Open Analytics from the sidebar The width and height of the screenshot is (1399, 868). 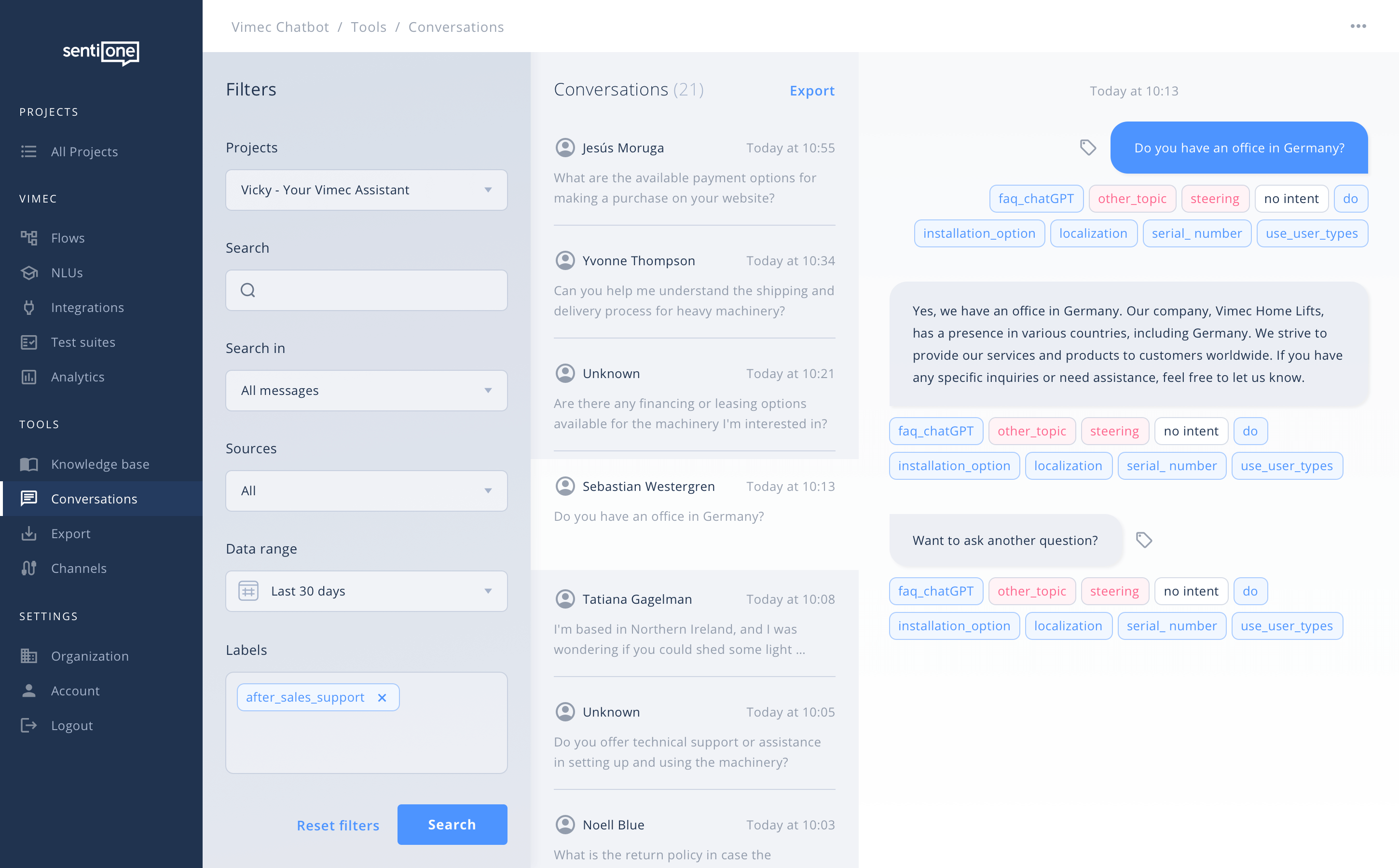tap(78, 377)
